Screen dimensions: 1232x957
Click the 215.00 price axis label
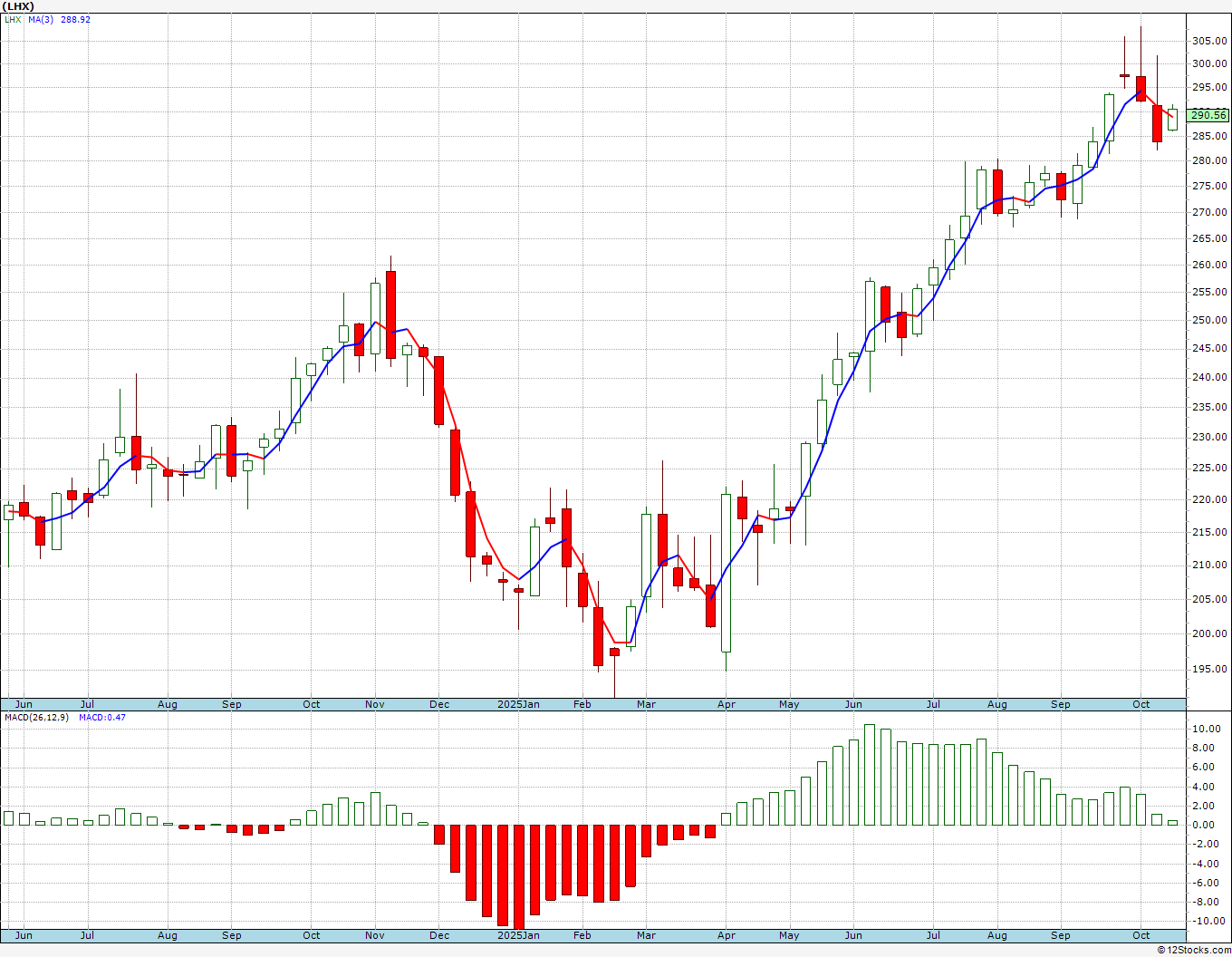point(1209,532)
